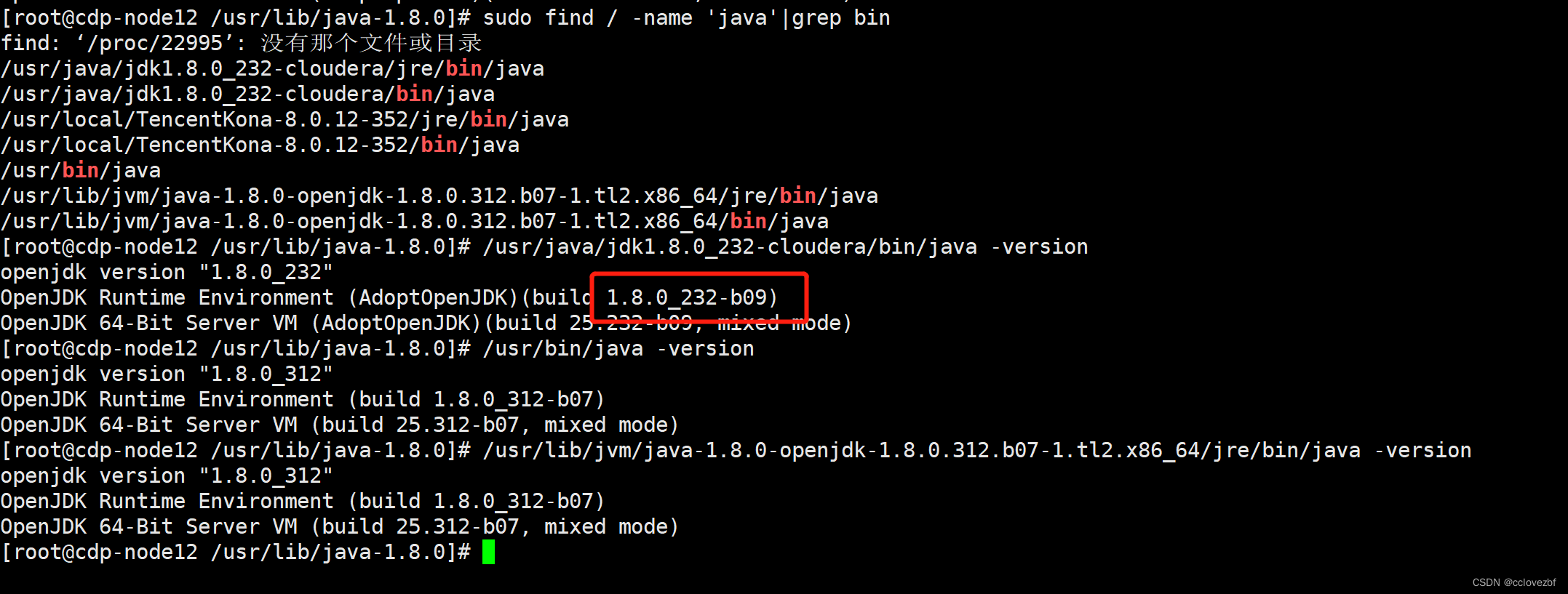Click first Server VM build 25.312-b07 line
Viewport: 1568px width, 594px height.
[x=339, y=425]
